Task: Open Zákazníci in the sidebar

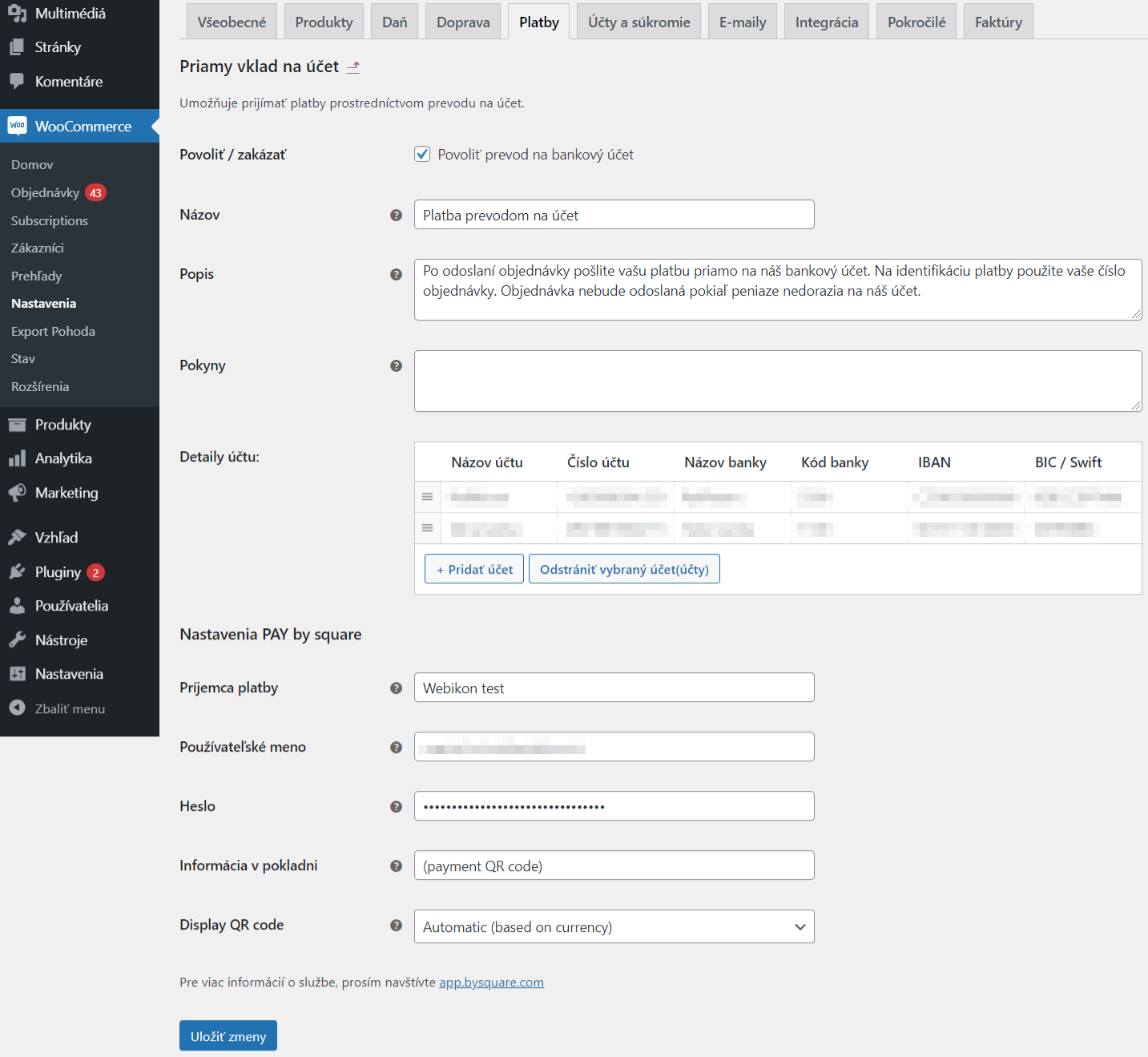Action: [38, 248]
